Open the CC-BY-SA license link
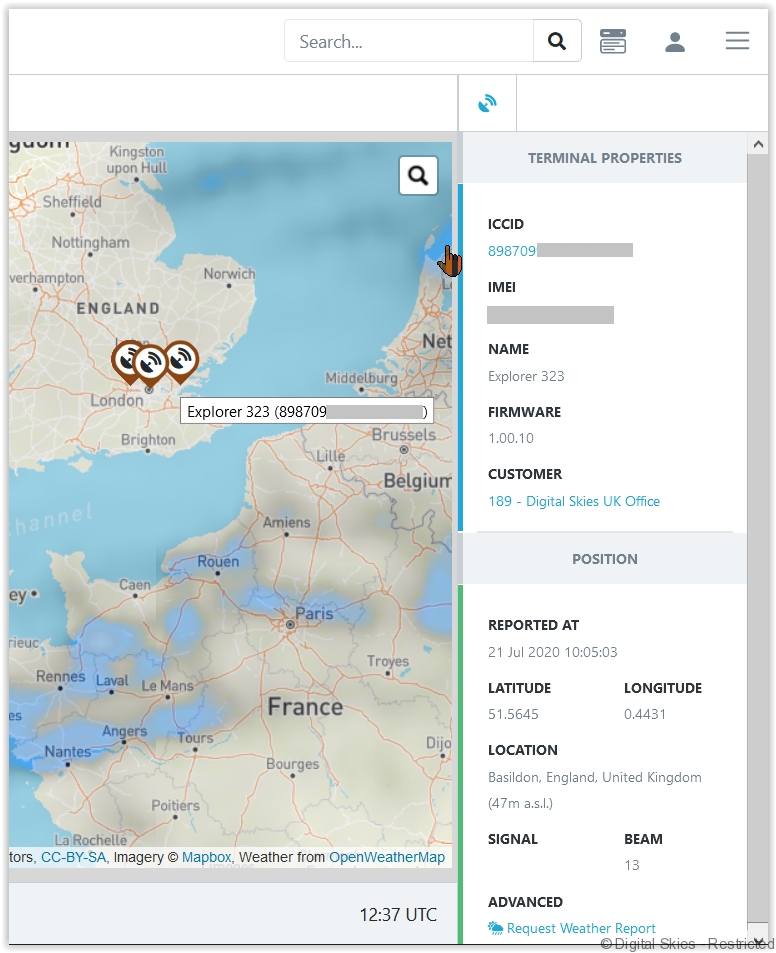Viewport: 776px width, 953px height. 73,857
